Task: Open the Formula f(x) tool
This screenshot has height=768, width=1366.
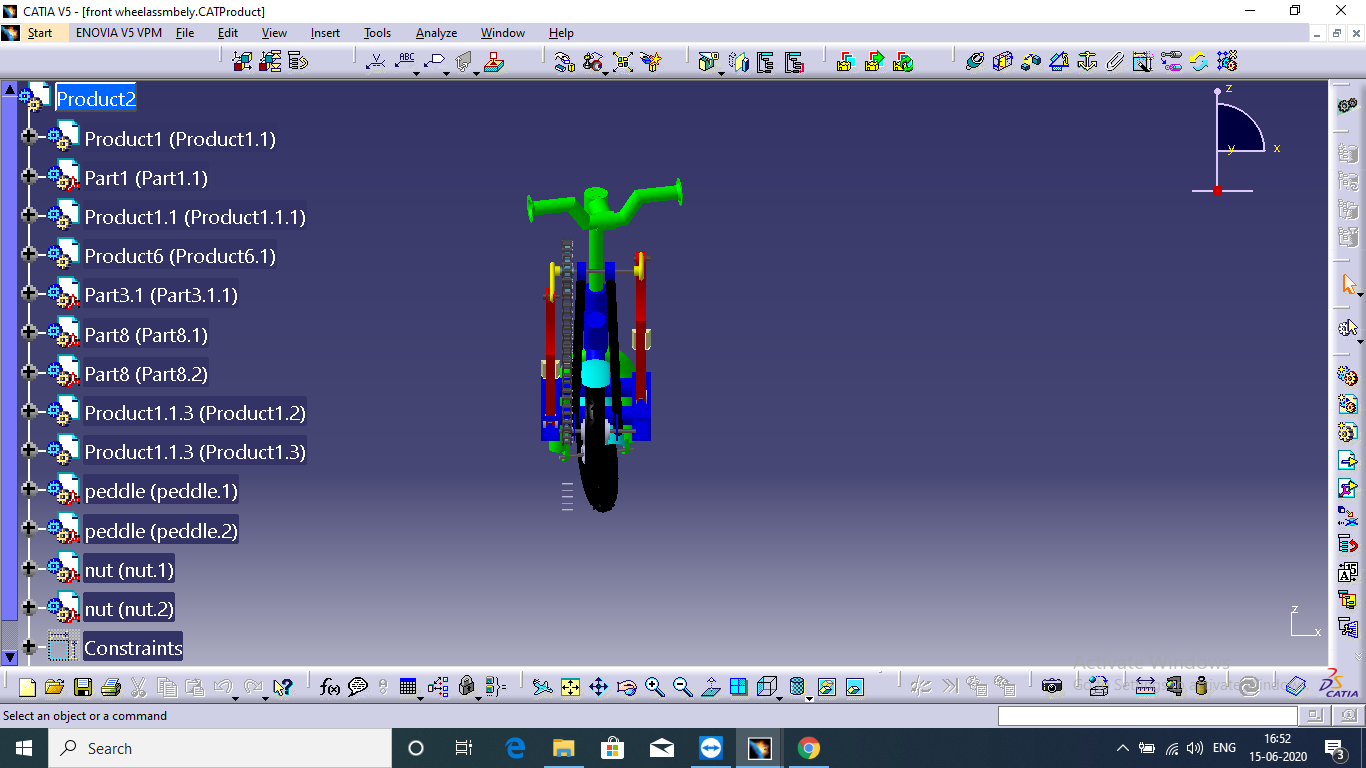Action: click(x=329, y=687)
